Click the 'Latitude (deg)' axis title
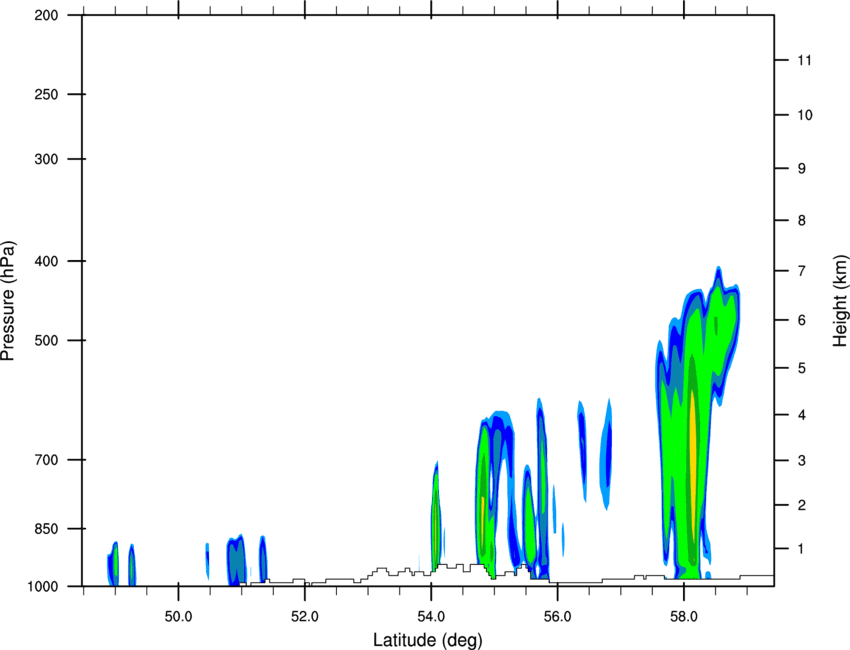 428,640
